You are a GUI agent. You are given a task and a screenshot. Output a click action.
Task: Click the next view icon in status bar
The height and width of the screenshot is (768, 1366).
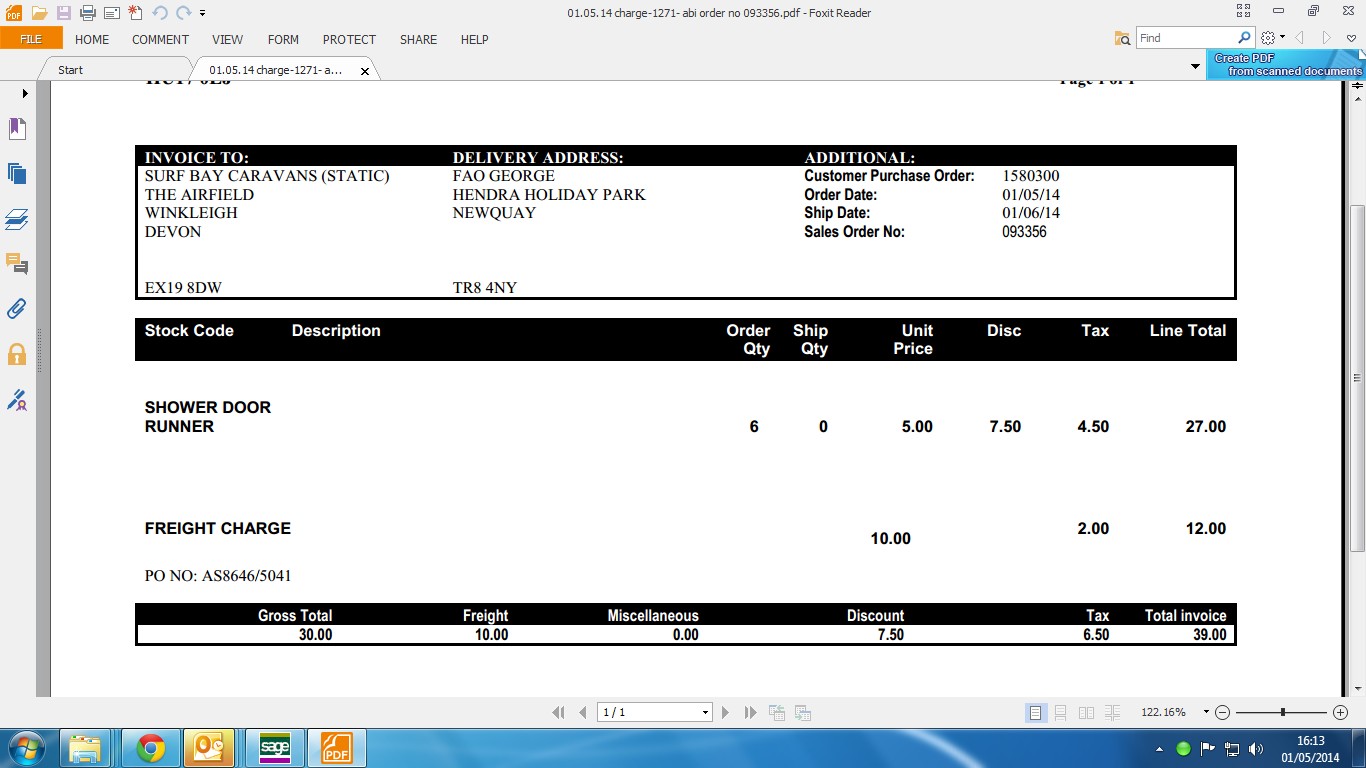(802, 713)
